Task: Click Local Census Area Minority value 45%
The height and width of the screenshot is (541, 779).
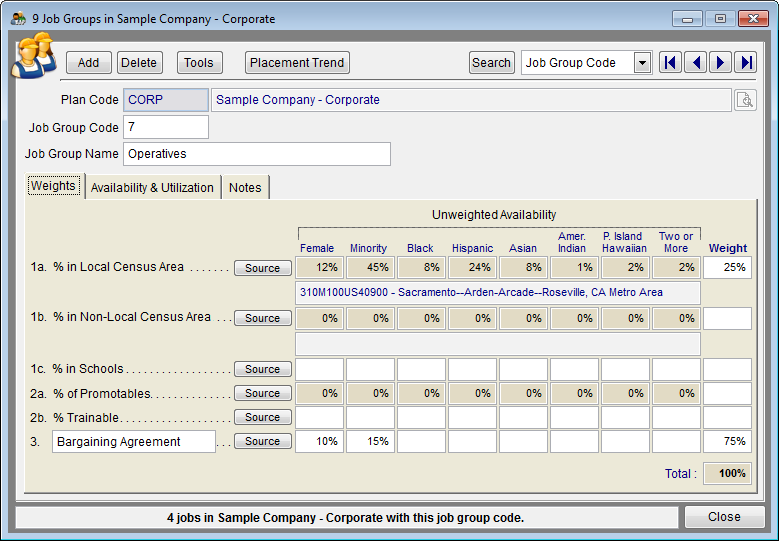Action: tap(371, 267)
